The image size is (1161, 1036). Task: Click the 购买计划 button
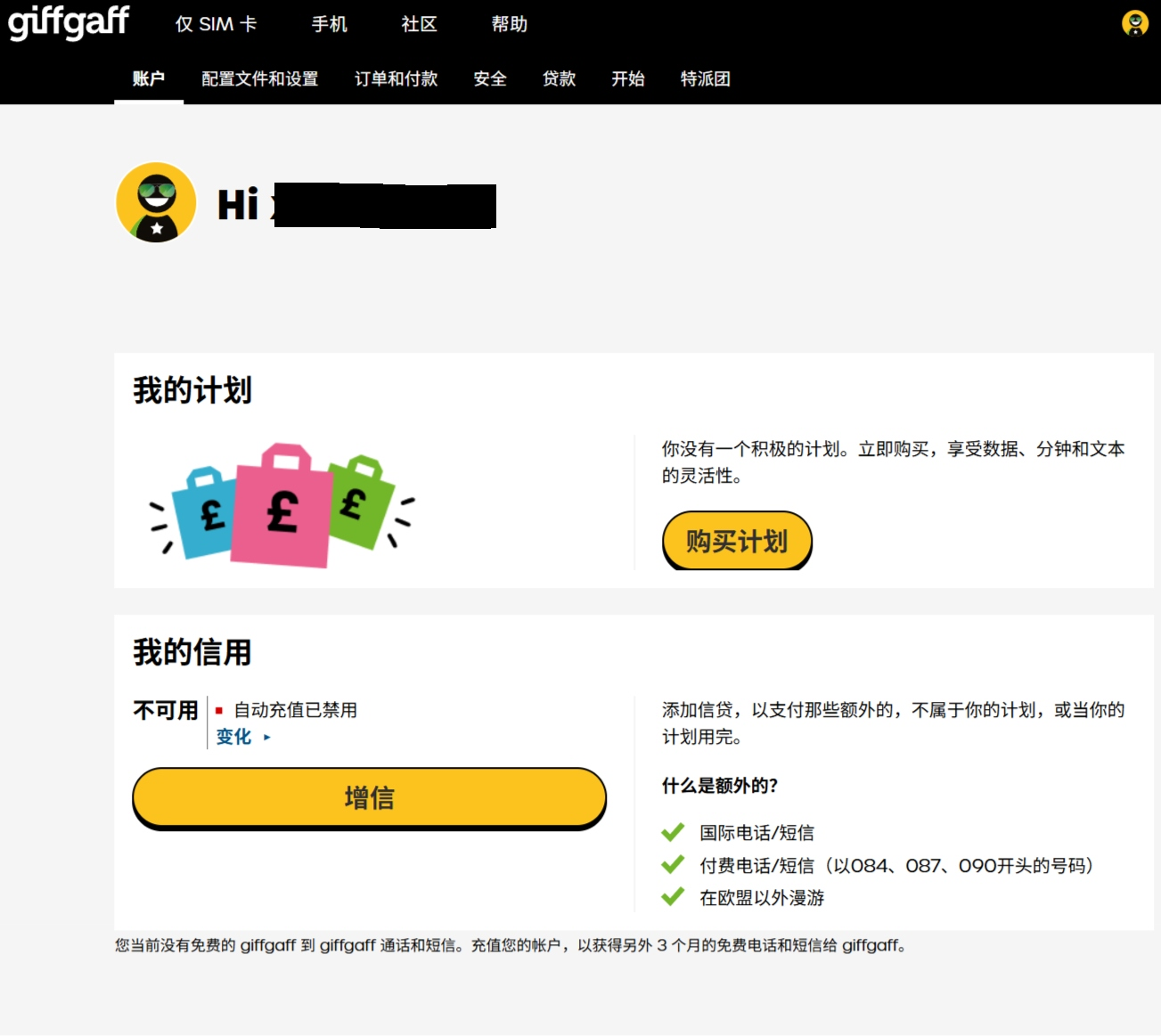(737, 541)
